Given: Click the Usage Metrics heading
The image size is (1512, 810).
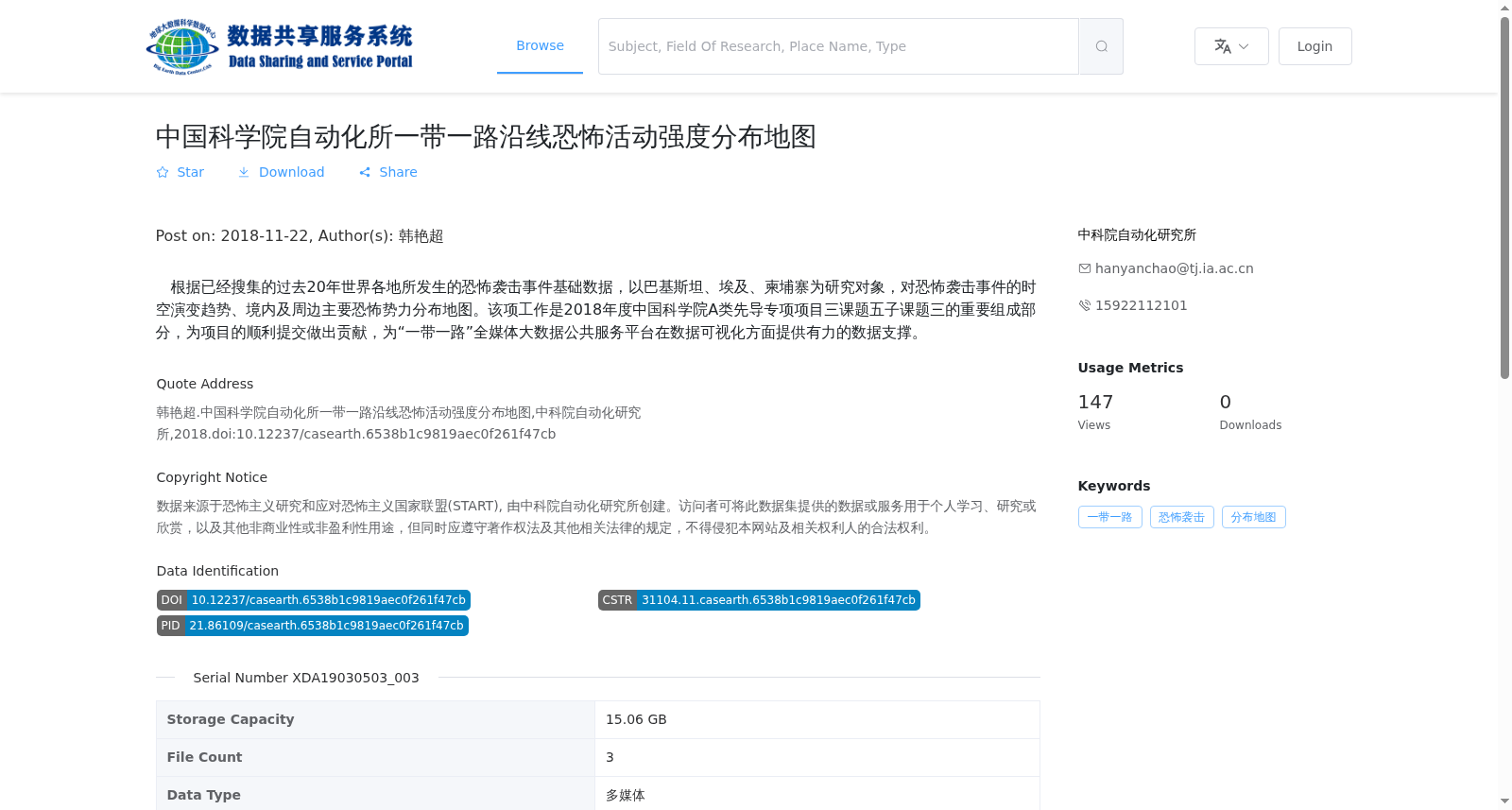Looking at the screenshot, I should [x=1130, y=368].
